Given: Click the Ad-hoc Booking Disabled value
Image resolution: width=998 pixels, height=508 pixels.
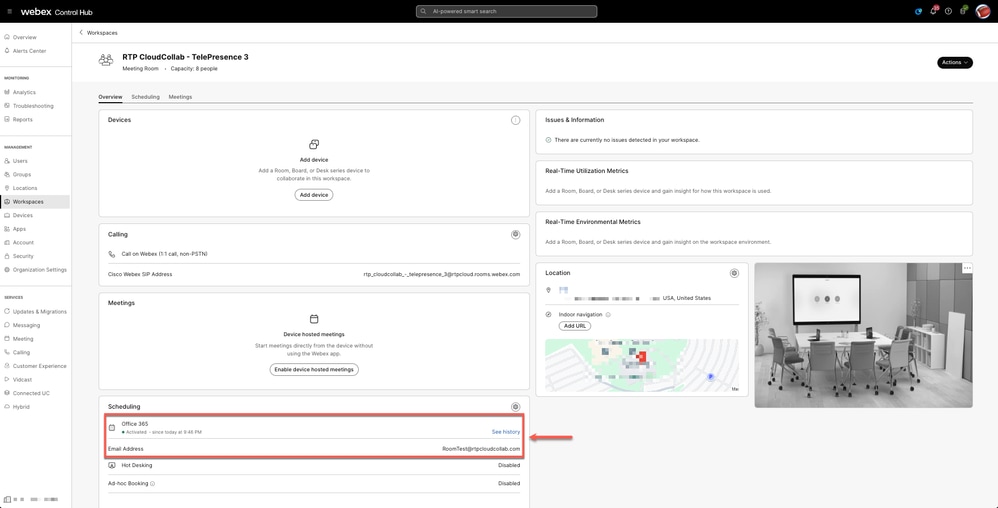Looking at the screenshot, I should [509, 484].
